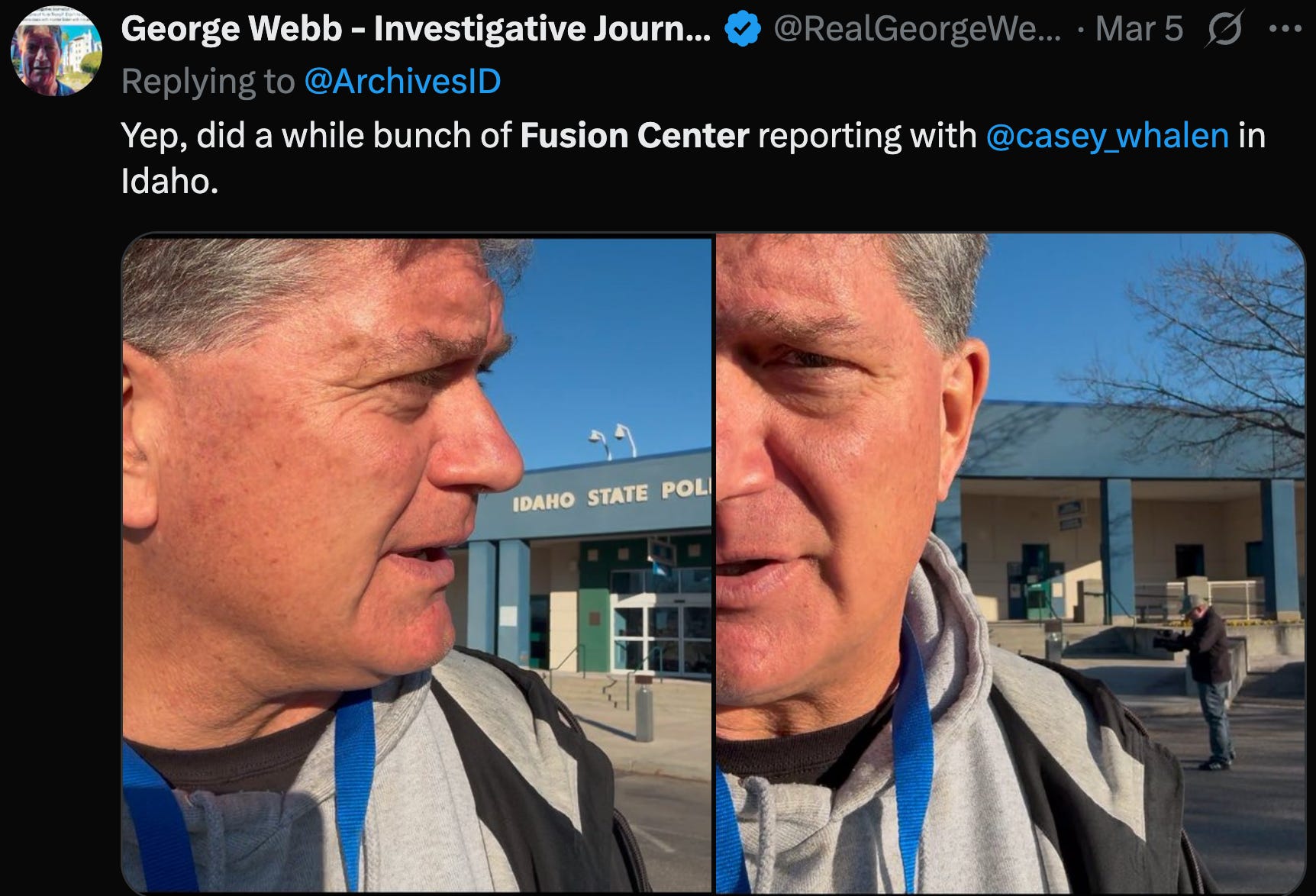Open the @casey_whalen mention

1107,136
